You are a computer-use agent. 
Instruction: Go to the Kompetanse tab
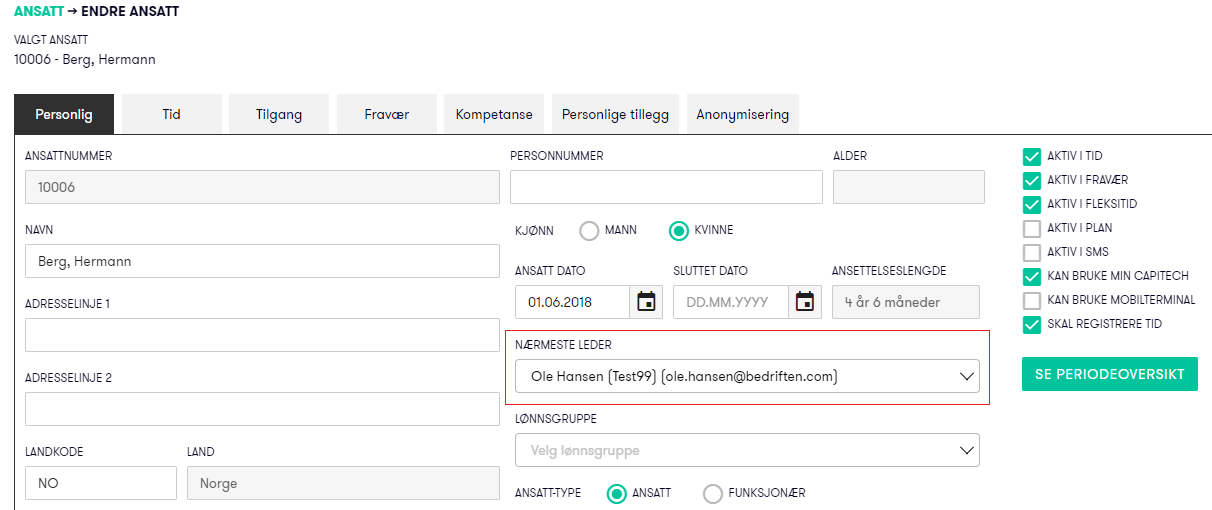pyautogui.click(x=494, y=114)
